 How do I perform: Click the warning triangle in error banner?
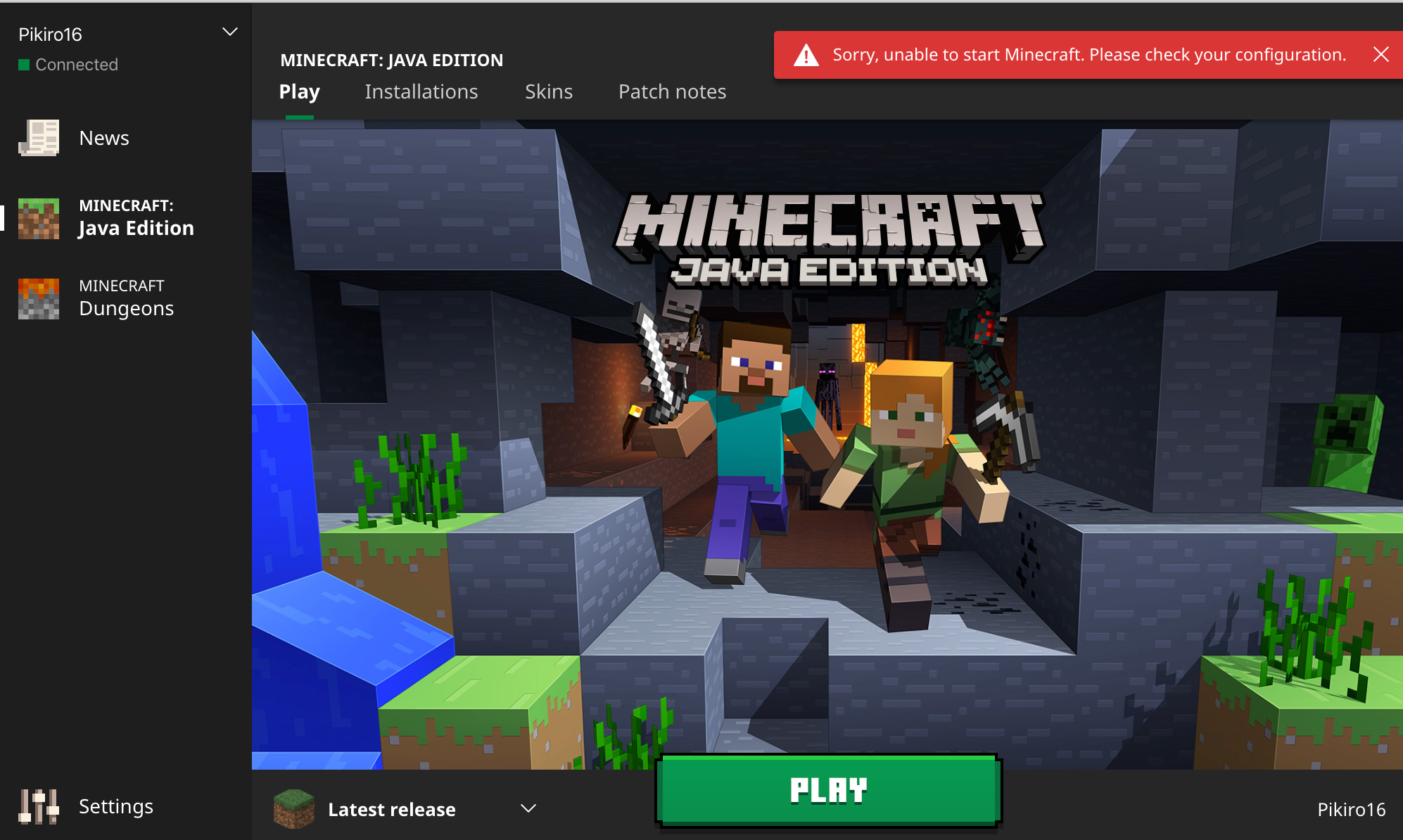point(806,55)
